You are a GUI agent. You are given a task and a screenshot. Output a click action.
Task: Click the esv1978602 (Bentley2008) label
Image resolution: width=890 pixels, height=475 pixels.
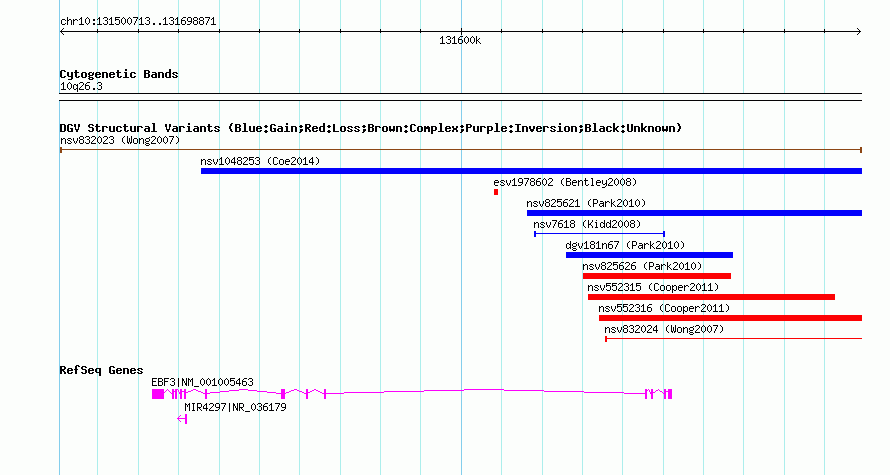pos(565,182)
